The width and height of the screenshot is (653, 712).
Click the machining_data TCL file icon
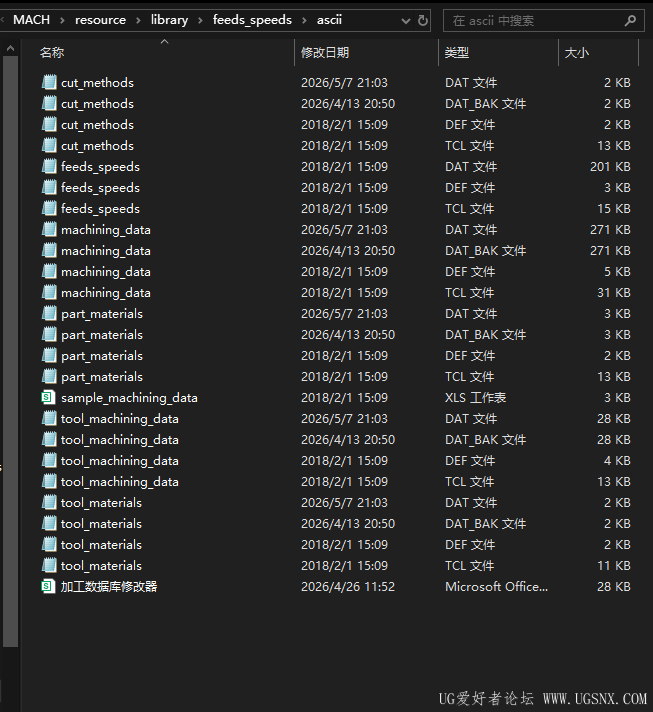tap(49, 292)
